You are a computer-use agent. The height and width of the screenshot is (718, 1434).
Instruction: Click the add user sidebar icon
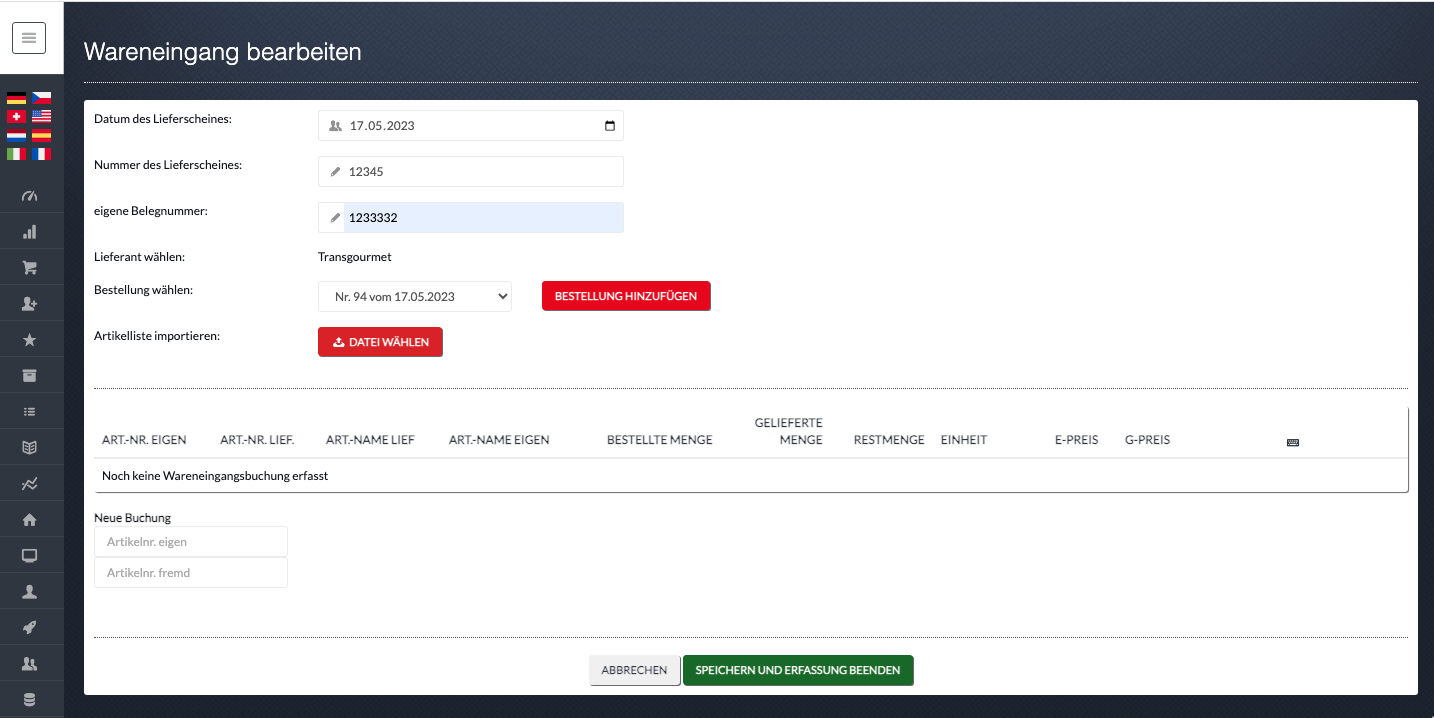click(29, 304)
